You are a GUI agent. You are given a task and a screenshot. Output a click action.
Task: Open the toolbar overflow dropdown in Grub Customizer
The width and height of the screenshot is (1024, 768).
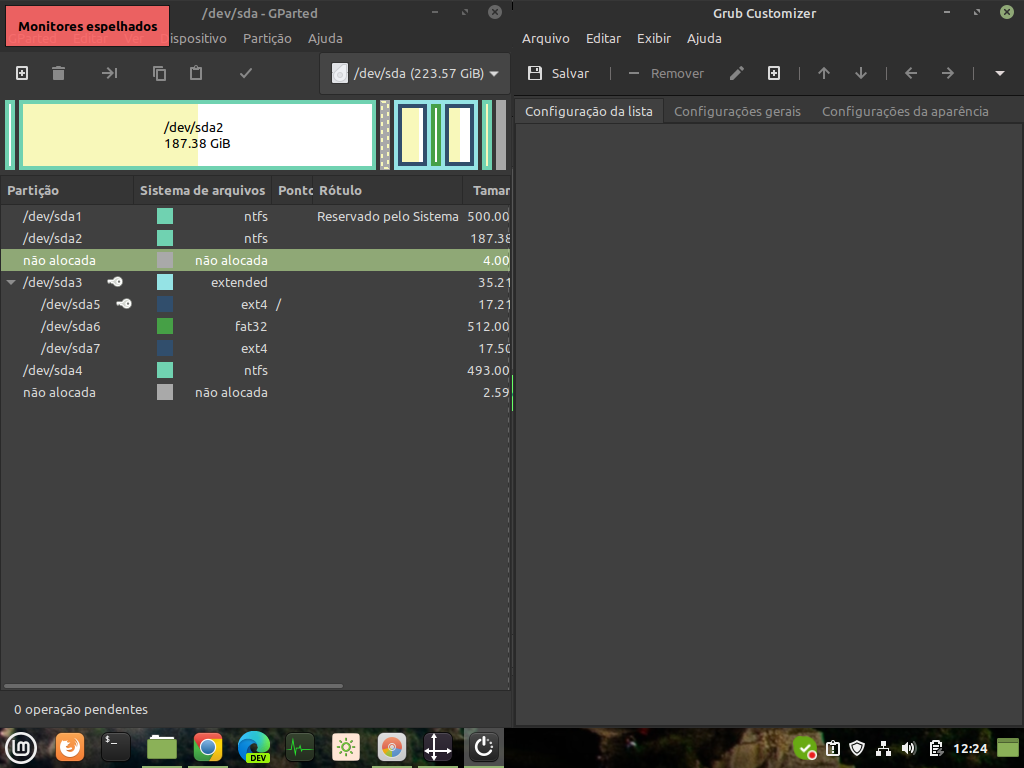1000,73
